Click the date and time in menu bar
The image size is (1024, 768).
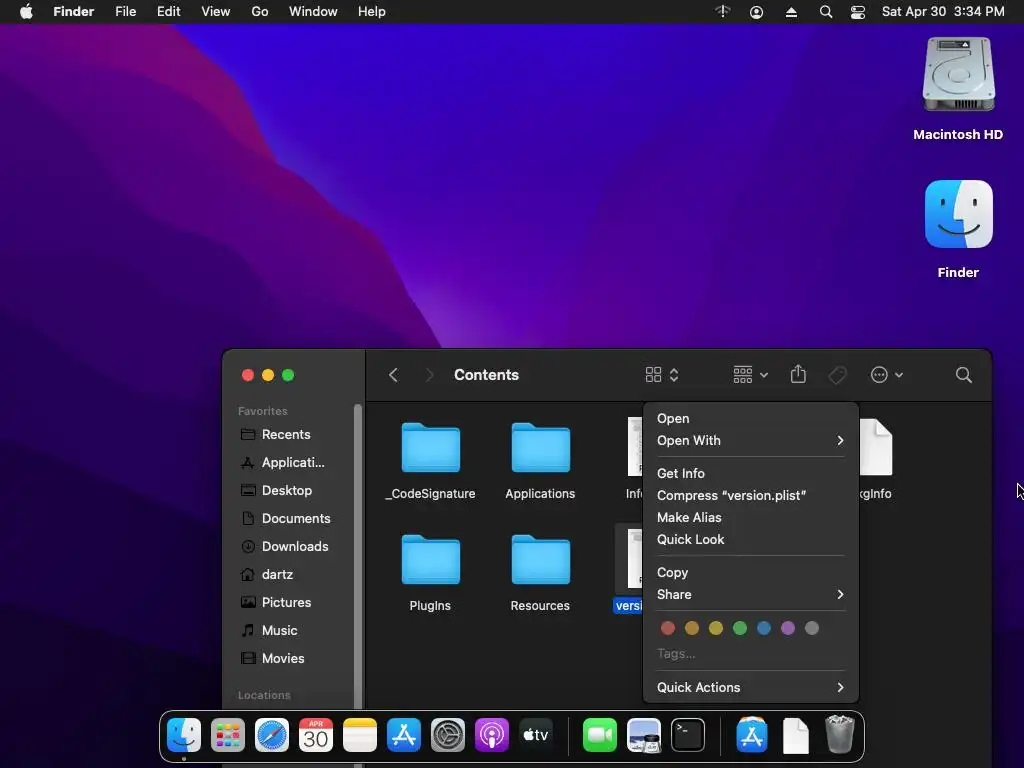tap(943, 12)
